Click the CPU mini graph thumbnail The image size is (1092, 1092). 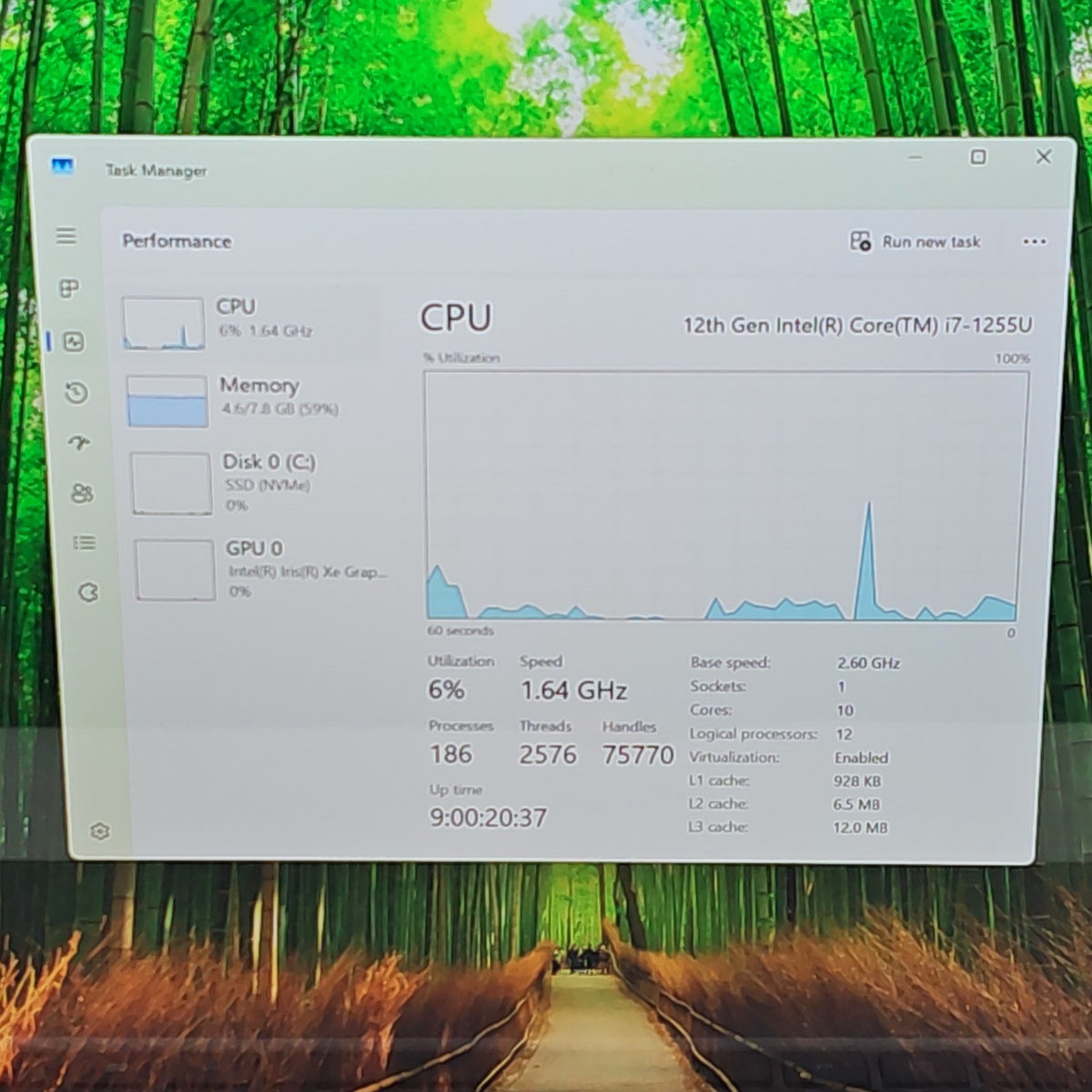point(163,323)
